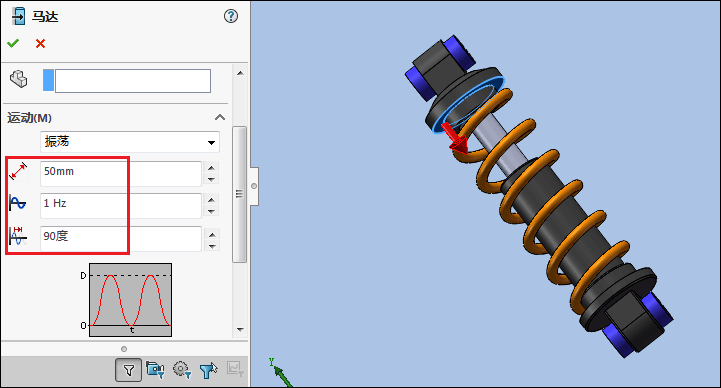The image size is (721, 388).
Task: Click the motor component face icon
Action: (19, 79)
